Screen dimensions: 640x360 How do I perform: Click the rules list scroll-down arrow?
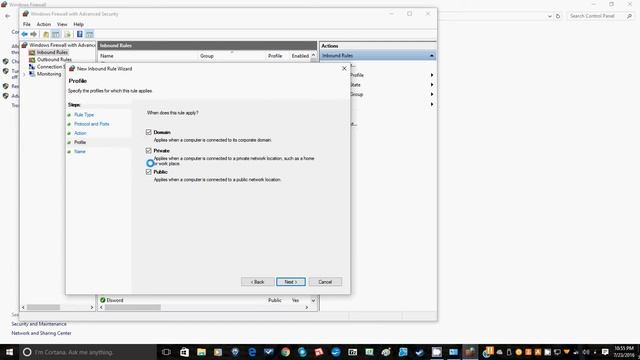click(313, 300)
